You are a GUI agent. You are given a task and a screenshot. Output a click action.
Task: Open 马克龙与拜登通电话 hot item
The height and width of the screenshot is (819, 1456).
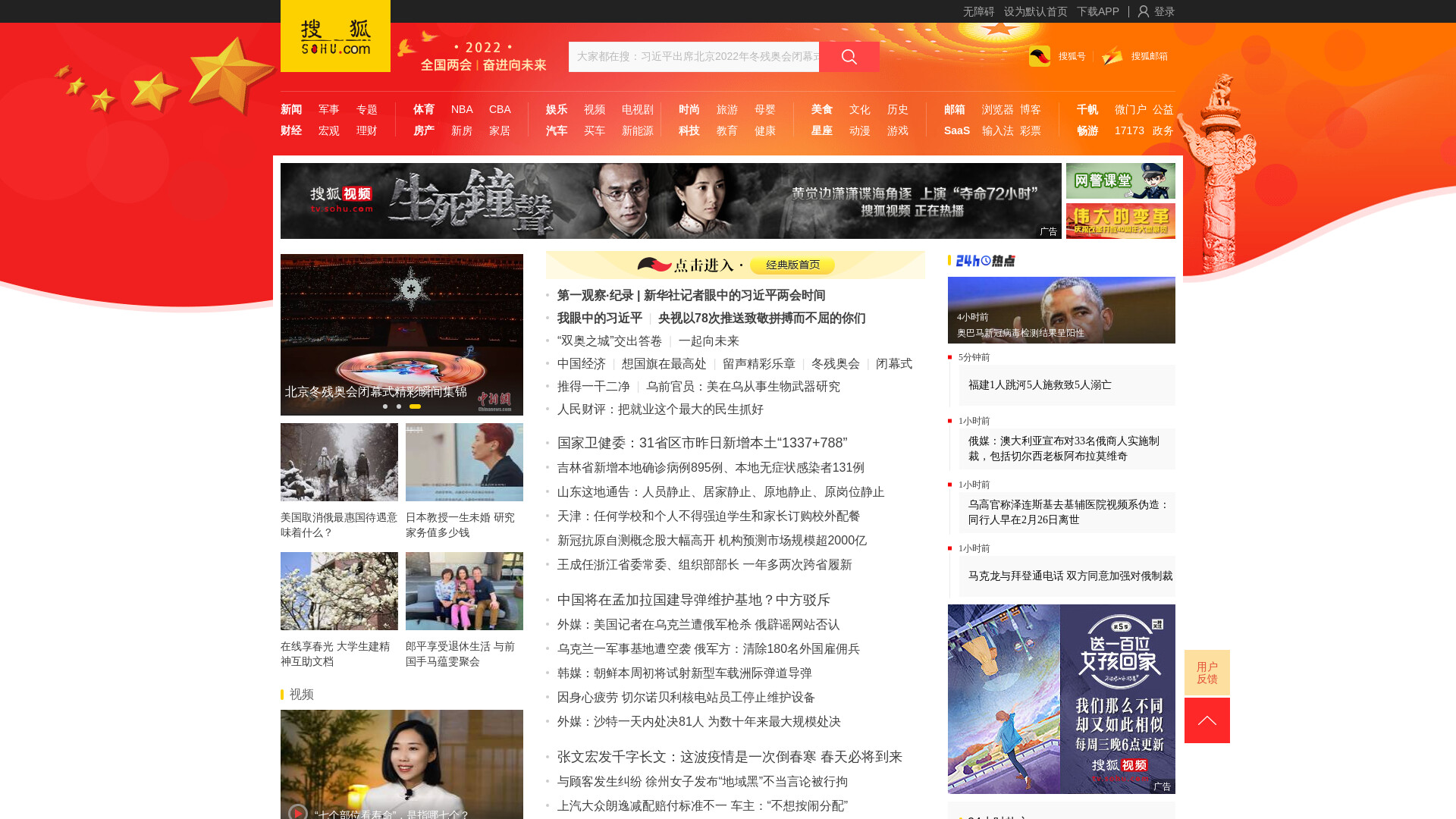1070,576
